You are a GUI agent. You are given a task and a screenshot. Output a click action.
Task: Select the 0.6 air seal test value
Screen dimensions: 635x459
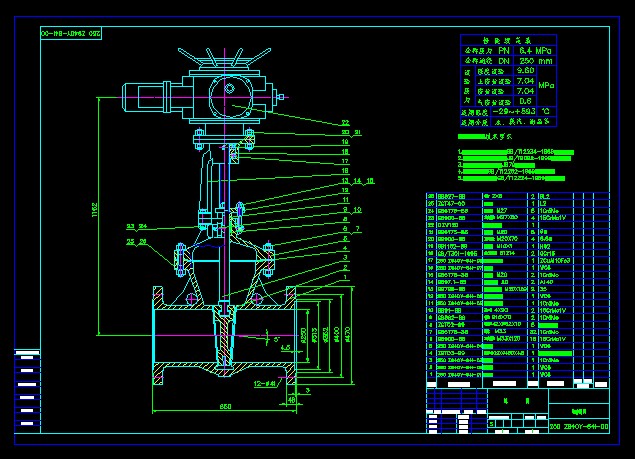tap(524, 101)
